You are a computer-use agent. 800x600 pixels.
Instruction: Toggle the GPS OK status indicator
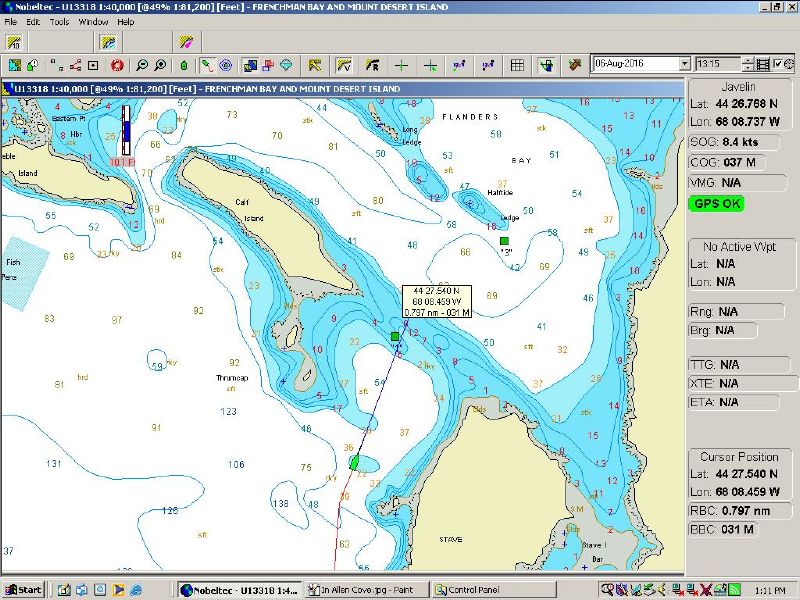click(x=716, y=203)
